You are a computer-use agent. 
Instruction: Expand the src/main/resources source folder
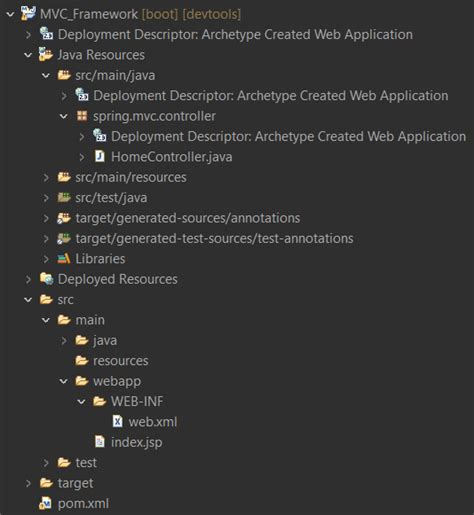coord(46,177)
